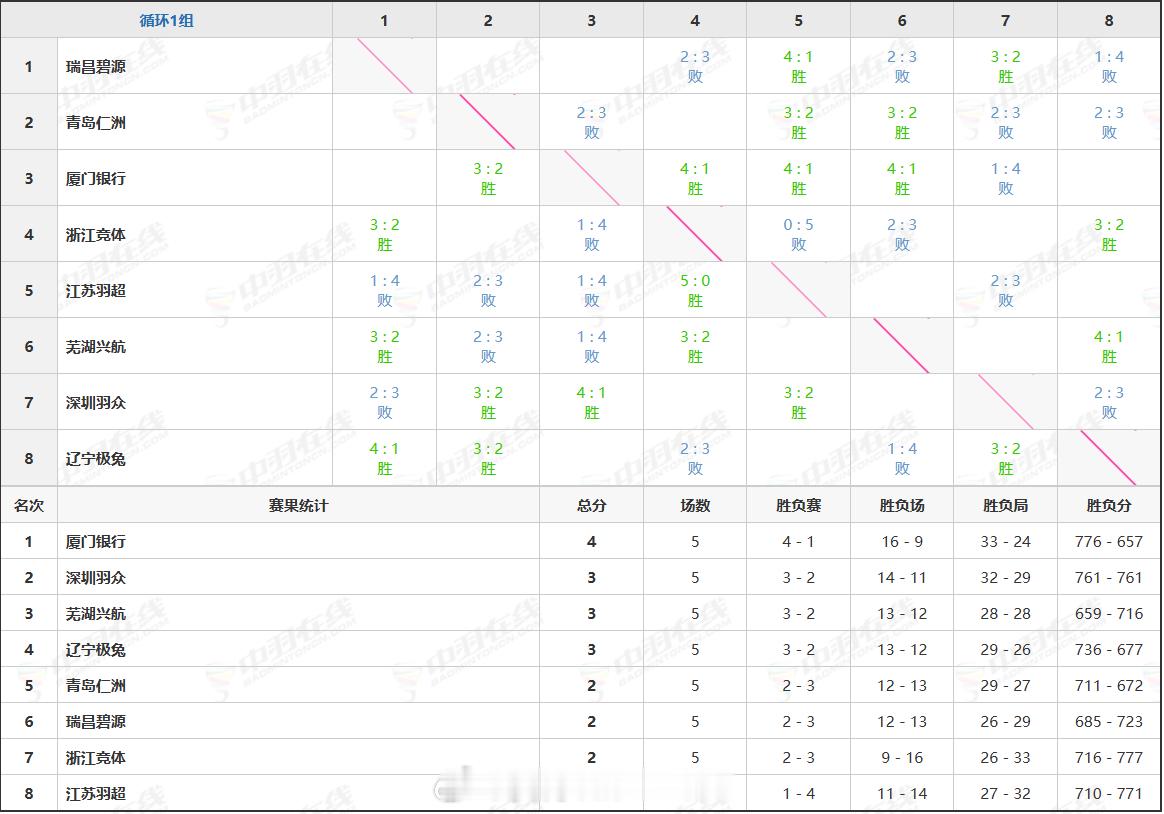This screenshot has height=814, width=1164.
Task: Click the matches value 14 - 11
Action: (x=902, y=577)
